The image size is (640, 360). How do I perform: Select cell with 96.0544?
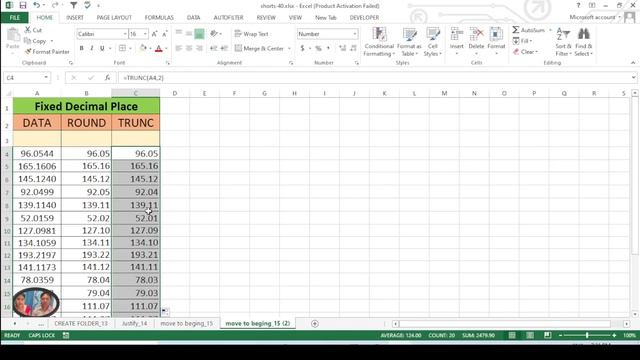[37, 153]
